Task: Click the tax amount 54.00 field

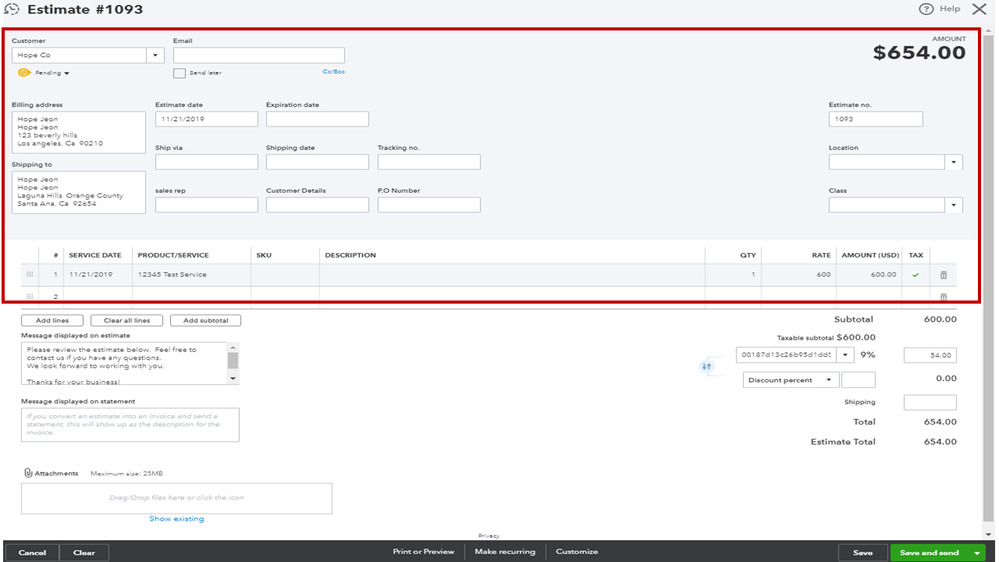Action: (930, 355)
